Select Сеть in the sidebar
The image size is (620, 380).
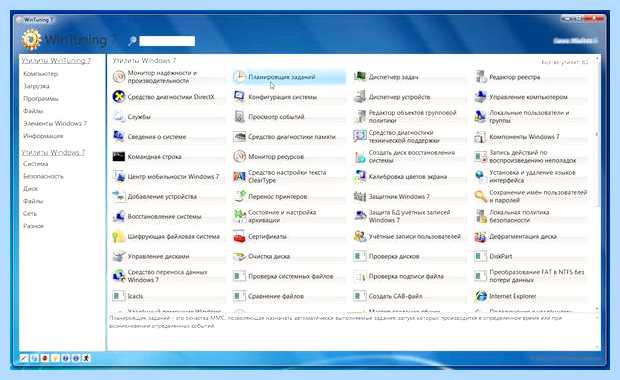coord(30,213)
